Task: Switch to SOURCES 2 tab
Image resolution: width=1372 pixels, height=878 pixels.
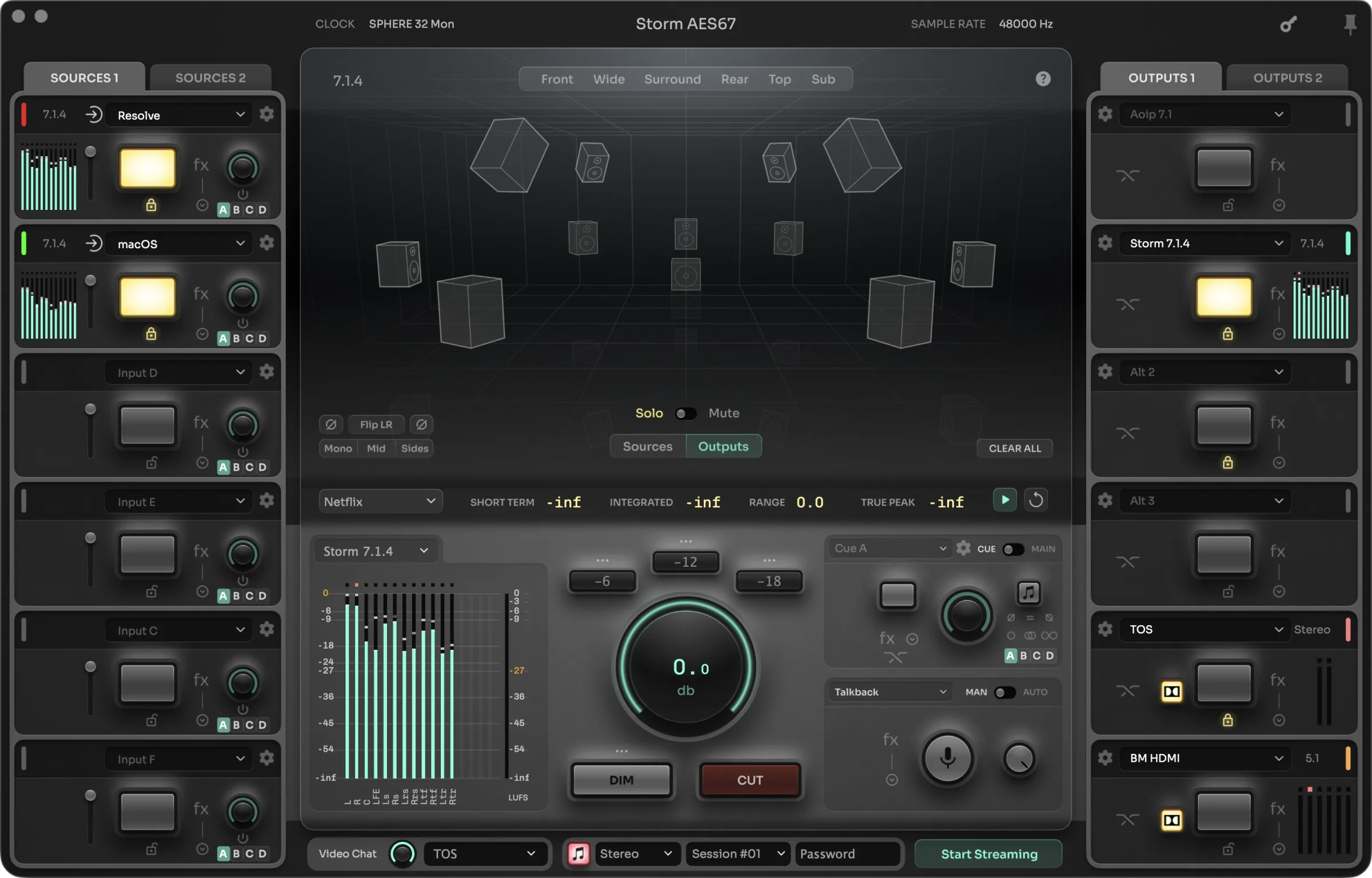Action: pos(210,78)
